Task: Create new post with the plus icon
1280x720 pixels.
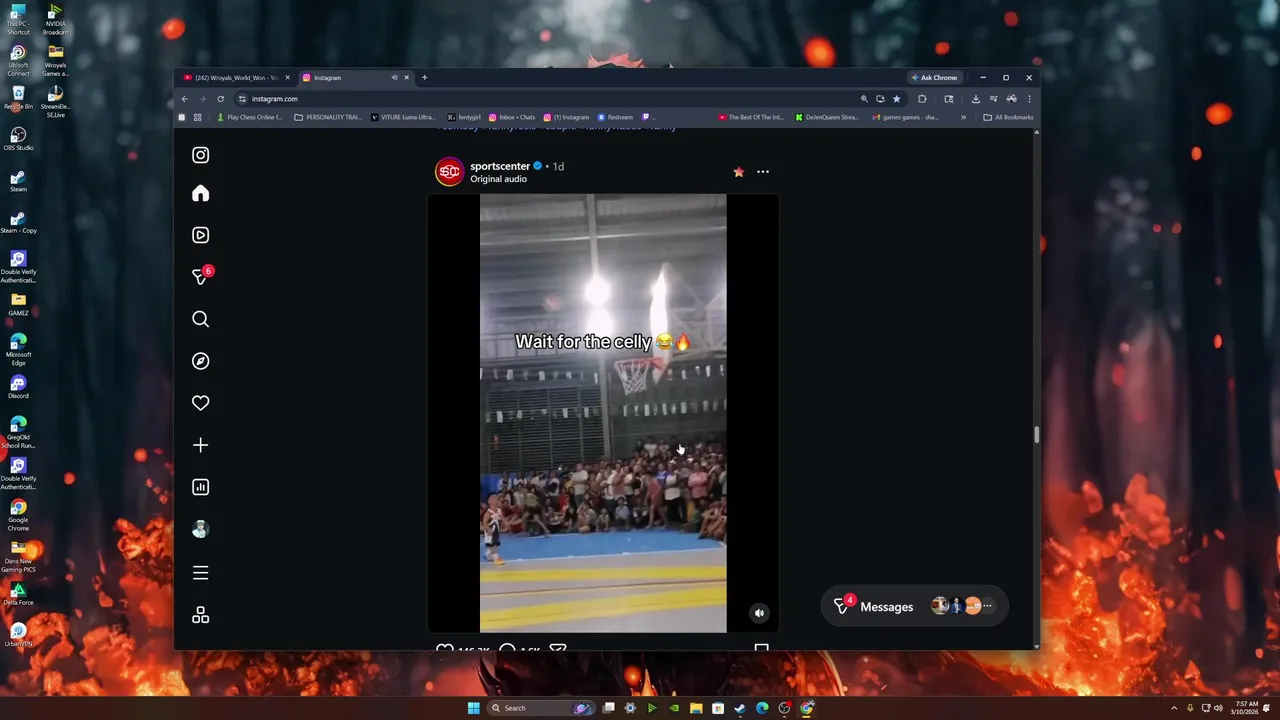Action: pyautogui.click(x=200, y=445)
